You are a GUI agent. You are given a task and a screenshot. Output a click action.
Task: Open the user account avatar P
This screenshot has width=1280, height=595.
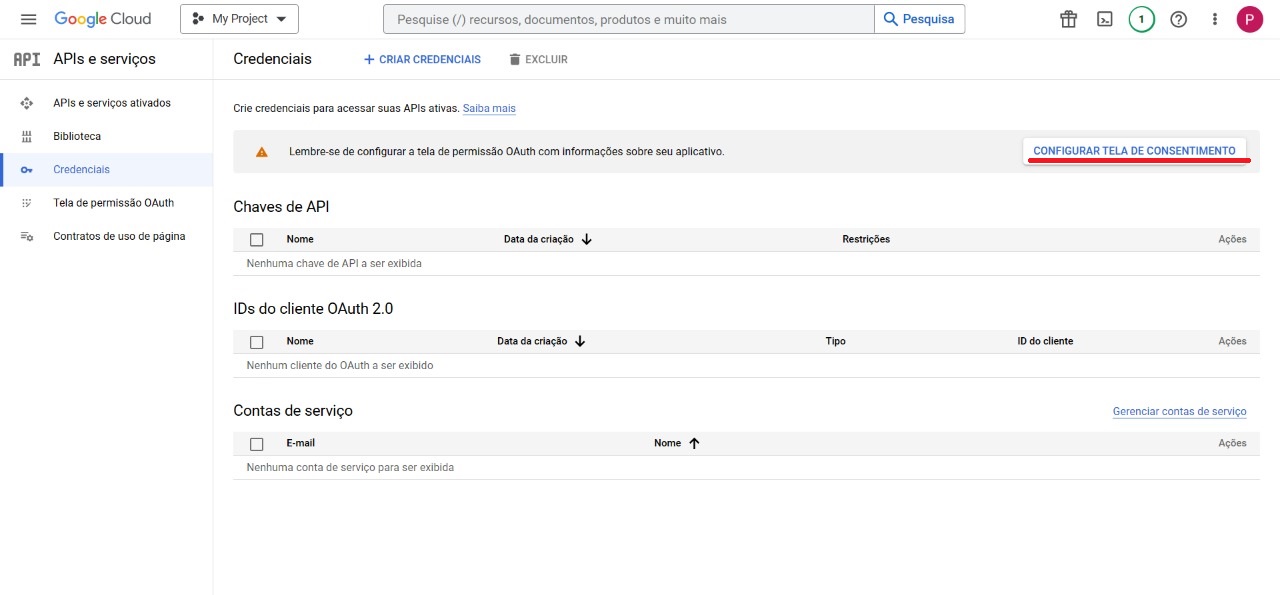(x=1249, y=19)
